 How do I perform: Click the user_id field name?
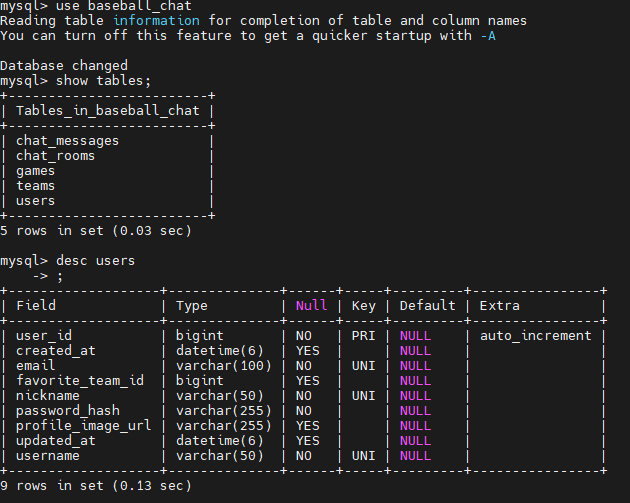[44, 336]
